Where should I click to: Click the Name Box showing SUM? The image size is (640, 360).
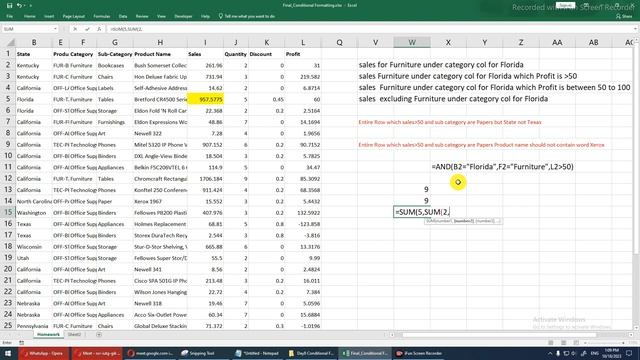(x=28, y=29)
